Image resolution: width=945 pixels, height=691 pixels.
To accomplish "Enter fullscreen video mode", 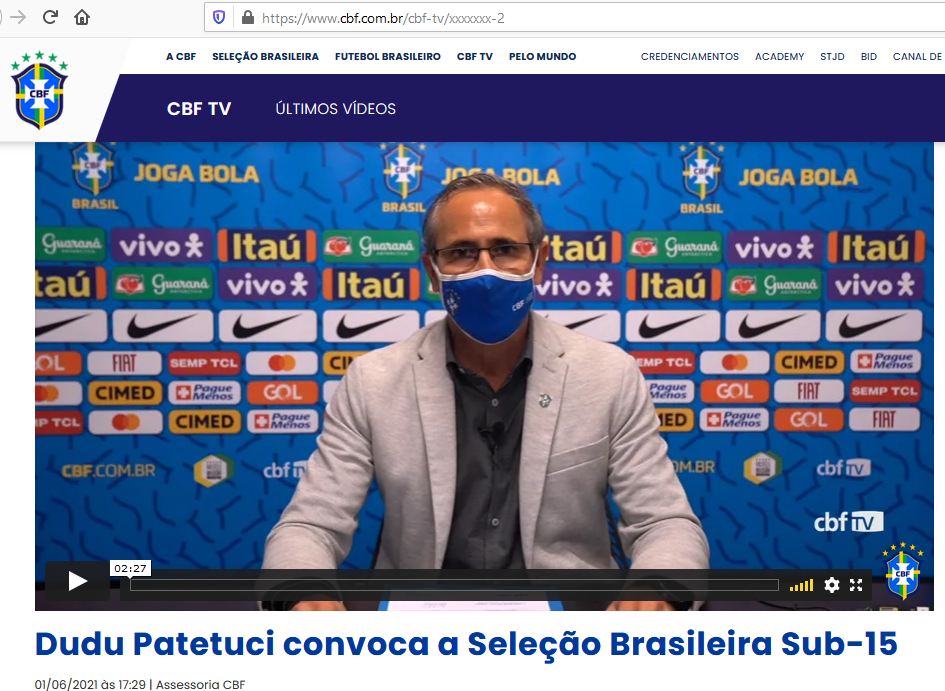I will pyautogui.click(x=856, y=585).
